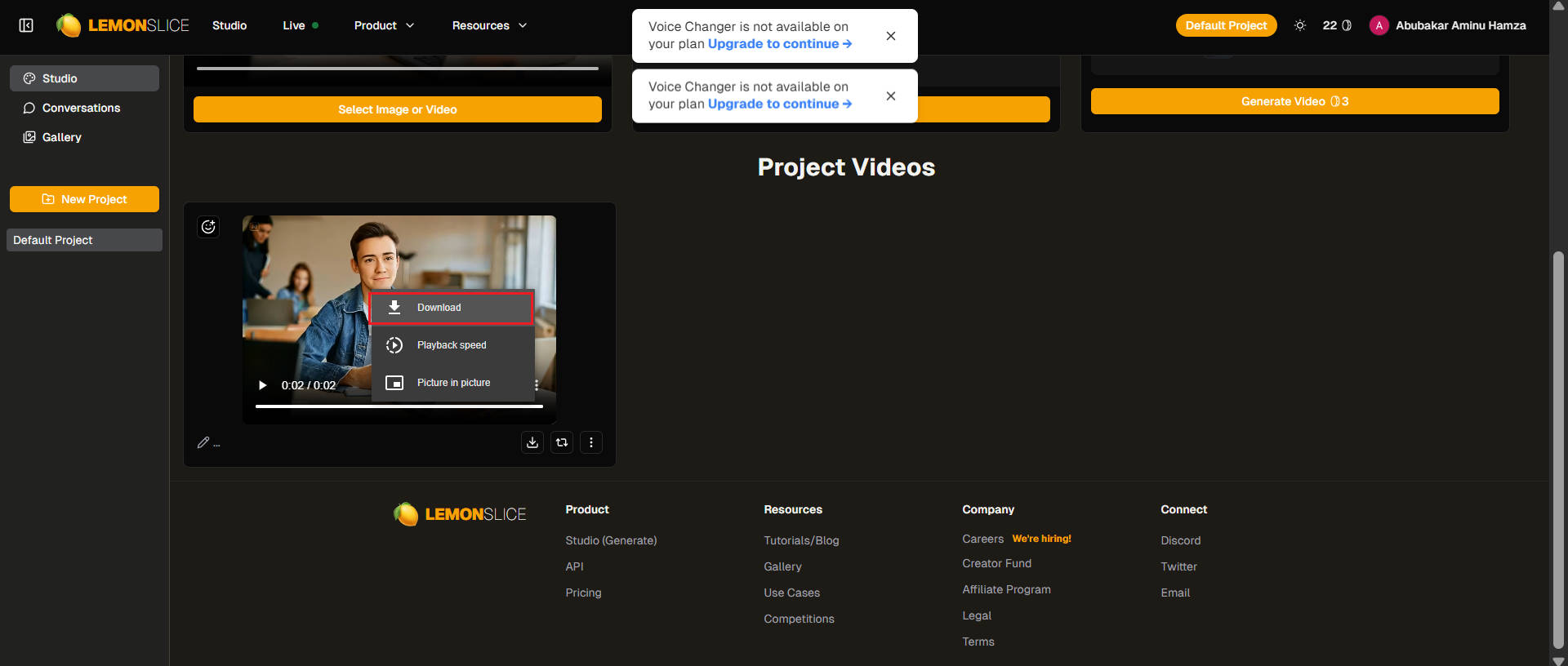Expand the Product dropdown in navbar
This screenshot has height=666, width=1568.
click(384, 25)
